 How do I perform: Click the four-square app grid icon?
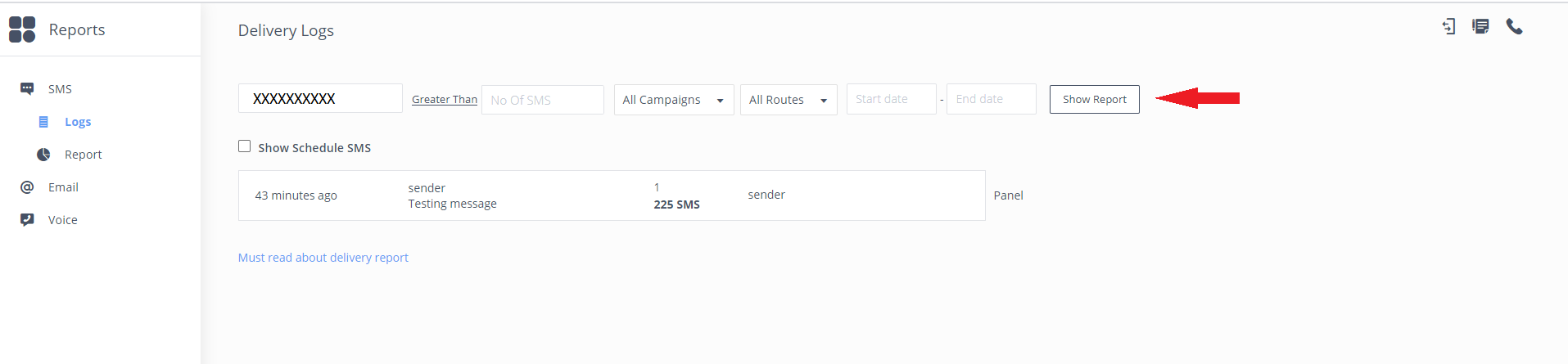tap(22, 29)
